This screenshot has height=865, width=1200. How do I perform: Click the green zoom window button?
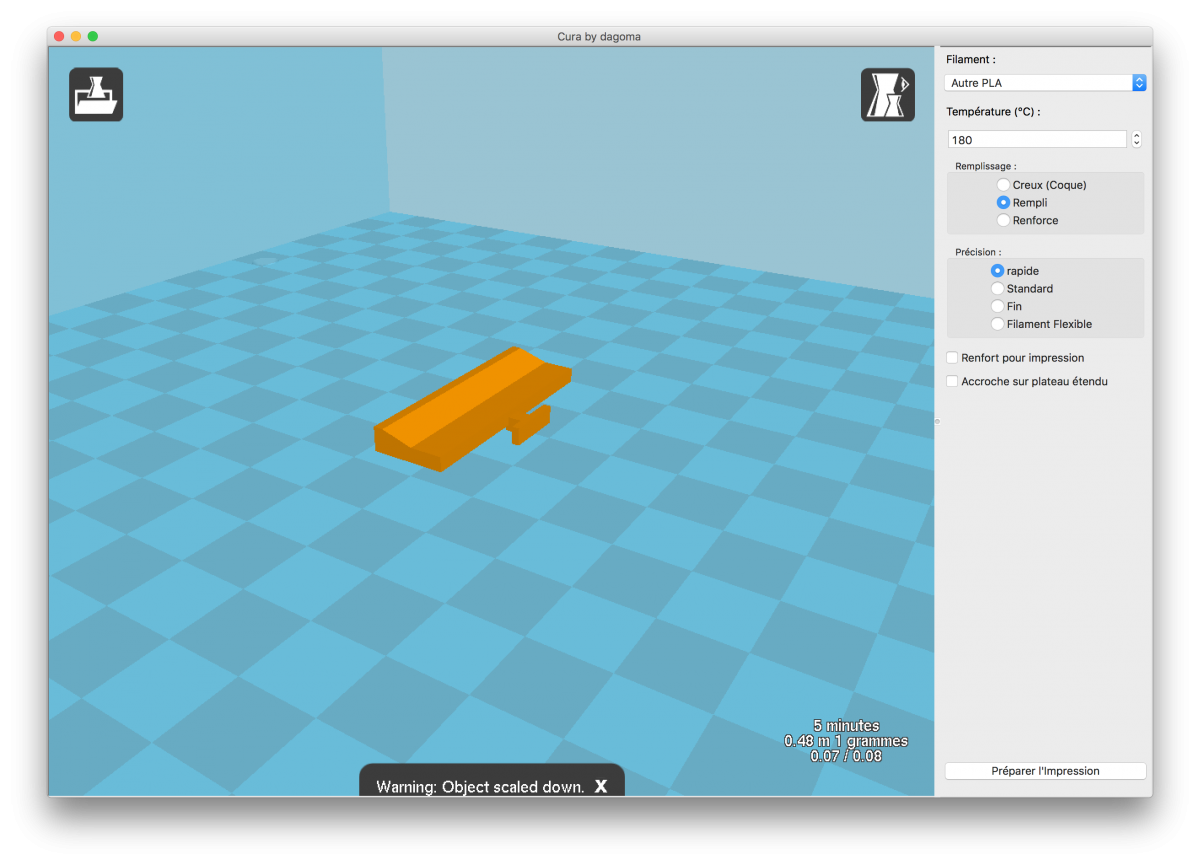tap(93, 36)
